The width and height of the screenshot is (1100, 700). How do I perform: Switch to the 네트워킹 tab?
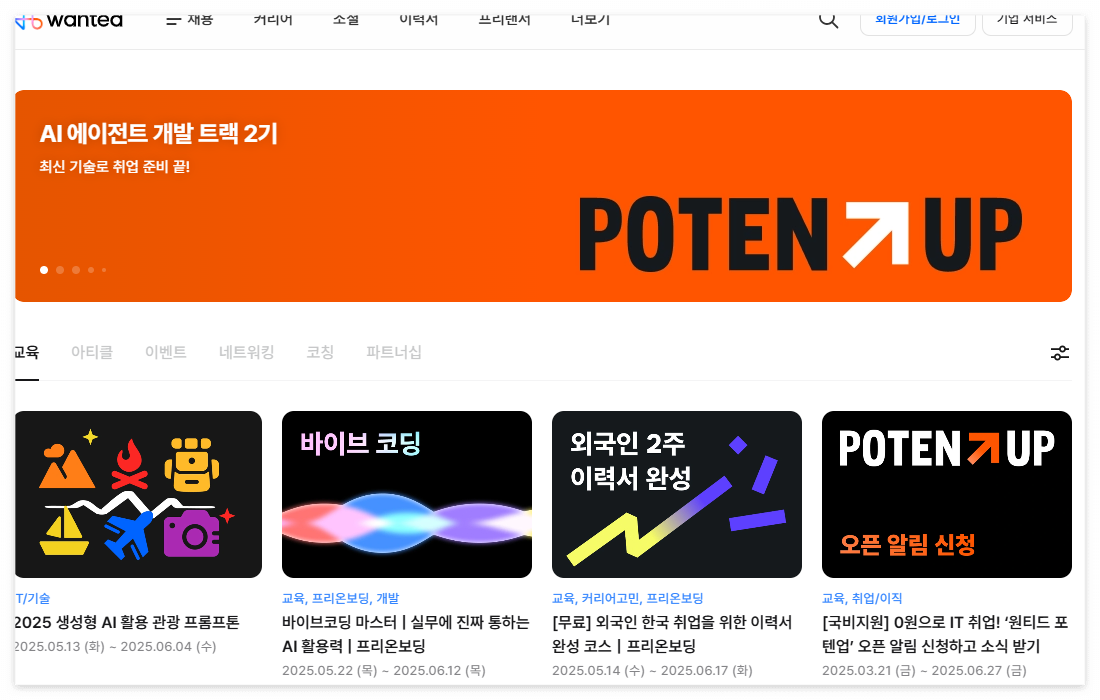[246, 352]
